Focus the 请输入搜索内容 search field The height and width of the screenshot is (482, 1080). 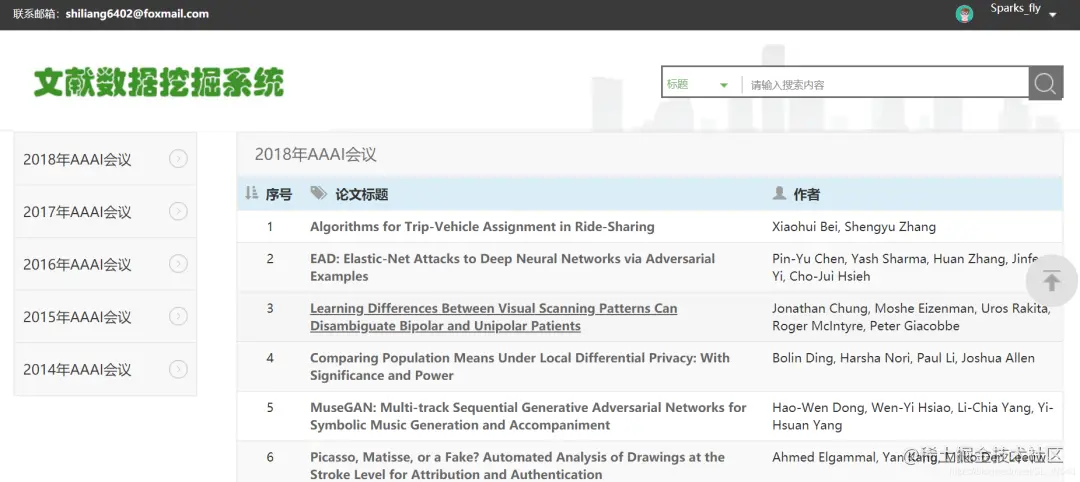point(886,85)
